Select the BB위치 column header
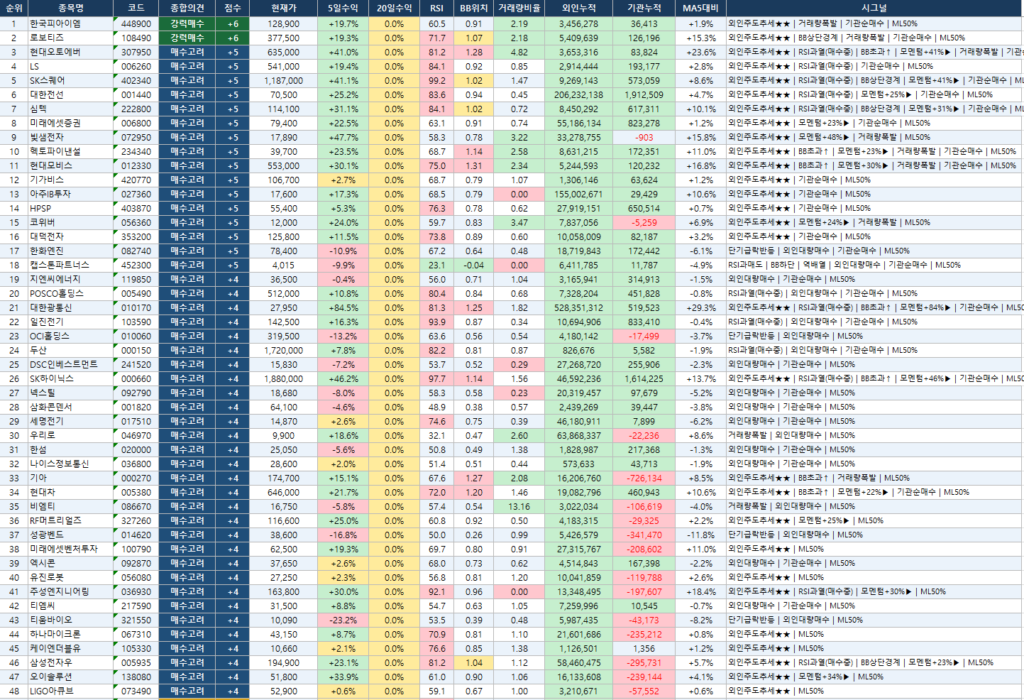The height and width of the screenshot is (700, 1024). pos(473,8)
